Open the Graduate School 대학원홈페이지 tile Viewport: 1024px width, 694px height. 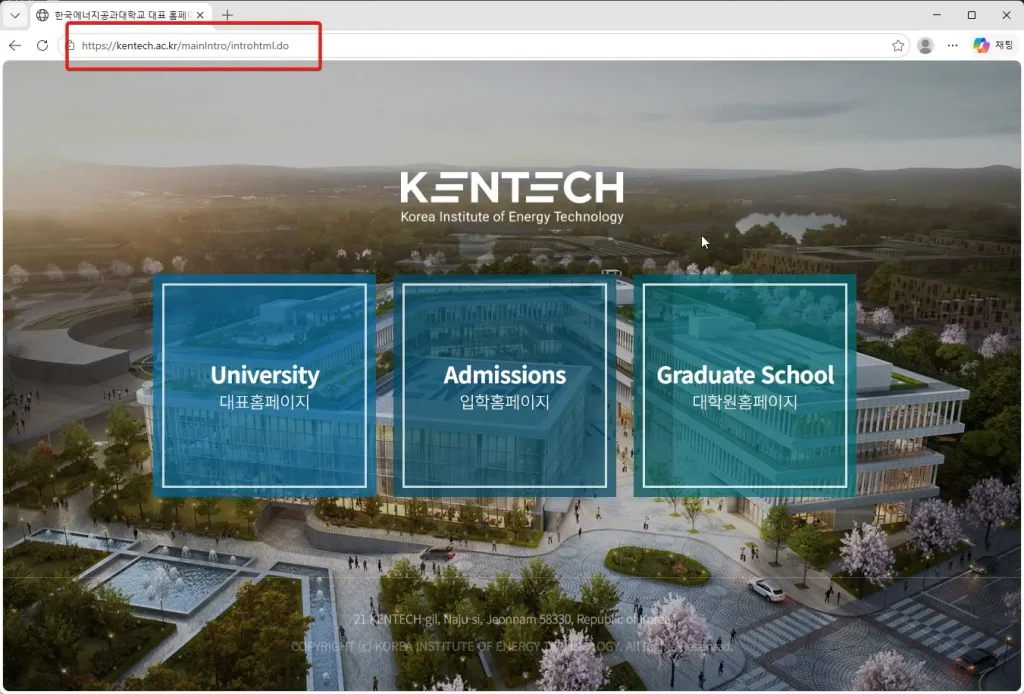point(744,386)
